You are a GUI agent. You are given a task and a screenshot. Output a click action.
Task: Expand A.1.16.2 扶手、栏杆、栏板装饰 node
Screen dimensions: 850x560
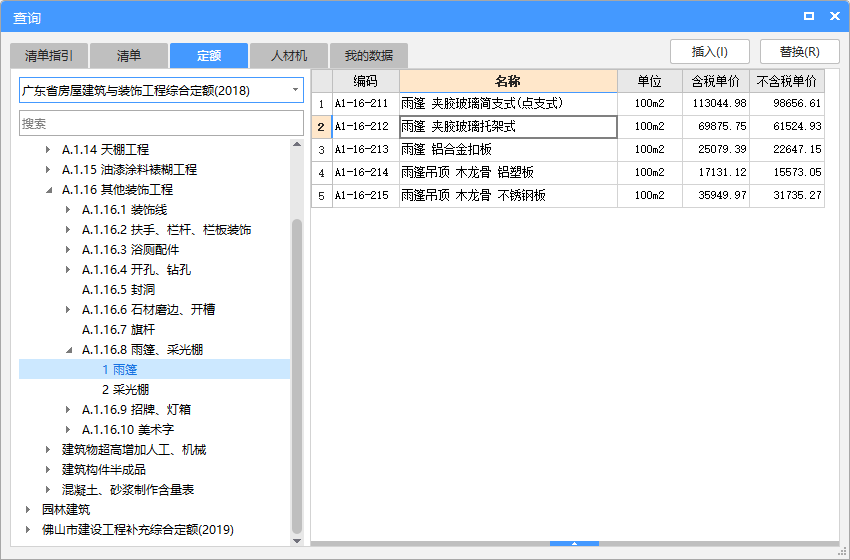[x=68, y=230]
